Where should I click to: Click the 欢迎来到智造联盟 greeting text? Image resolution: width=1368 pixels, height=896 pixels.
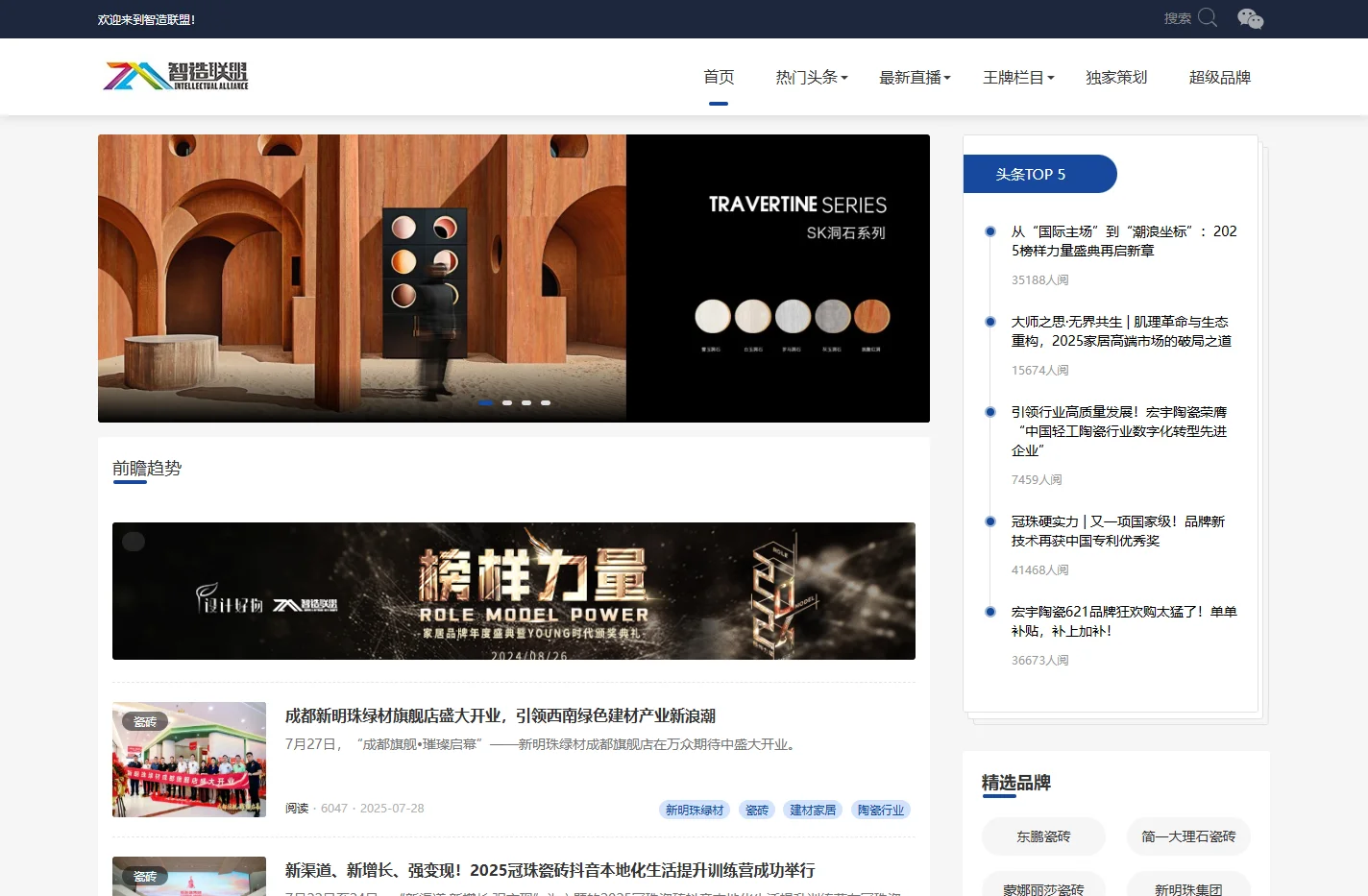click(x=146, y=19)
